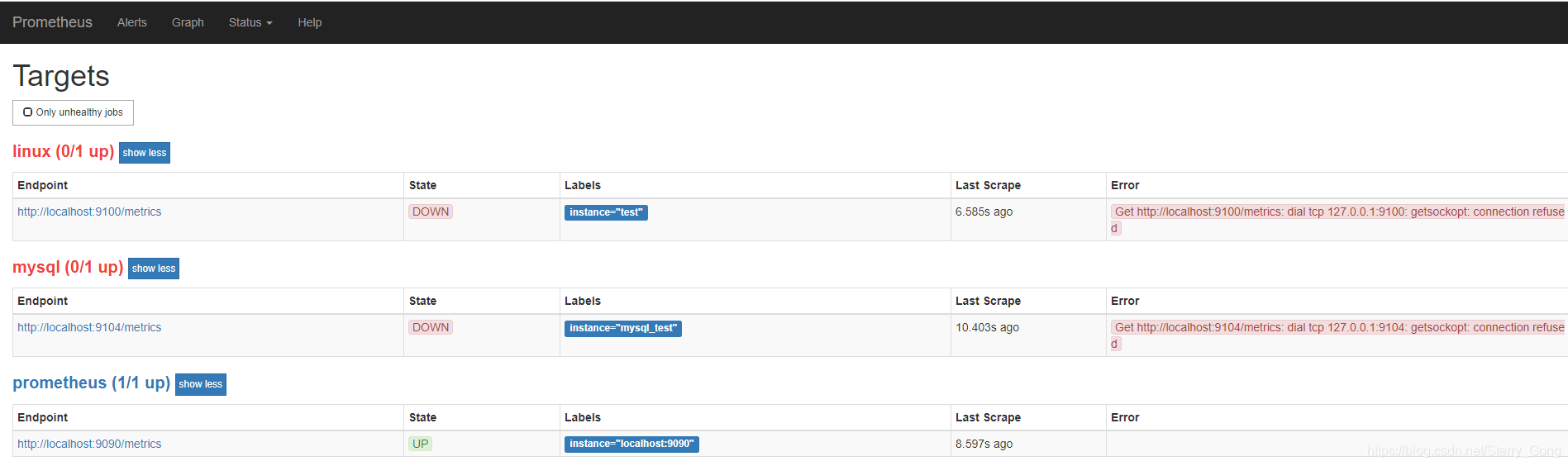Select the instance="mysql_test" label badge
Screen dimensions: 1568x466
623,328
